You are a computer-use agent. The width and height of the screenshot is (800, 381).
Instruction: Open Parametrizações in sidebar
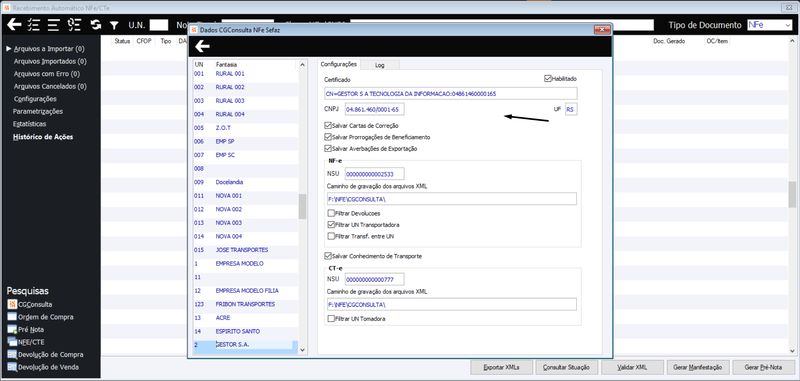pyautogui.click(x=38, y=111)
